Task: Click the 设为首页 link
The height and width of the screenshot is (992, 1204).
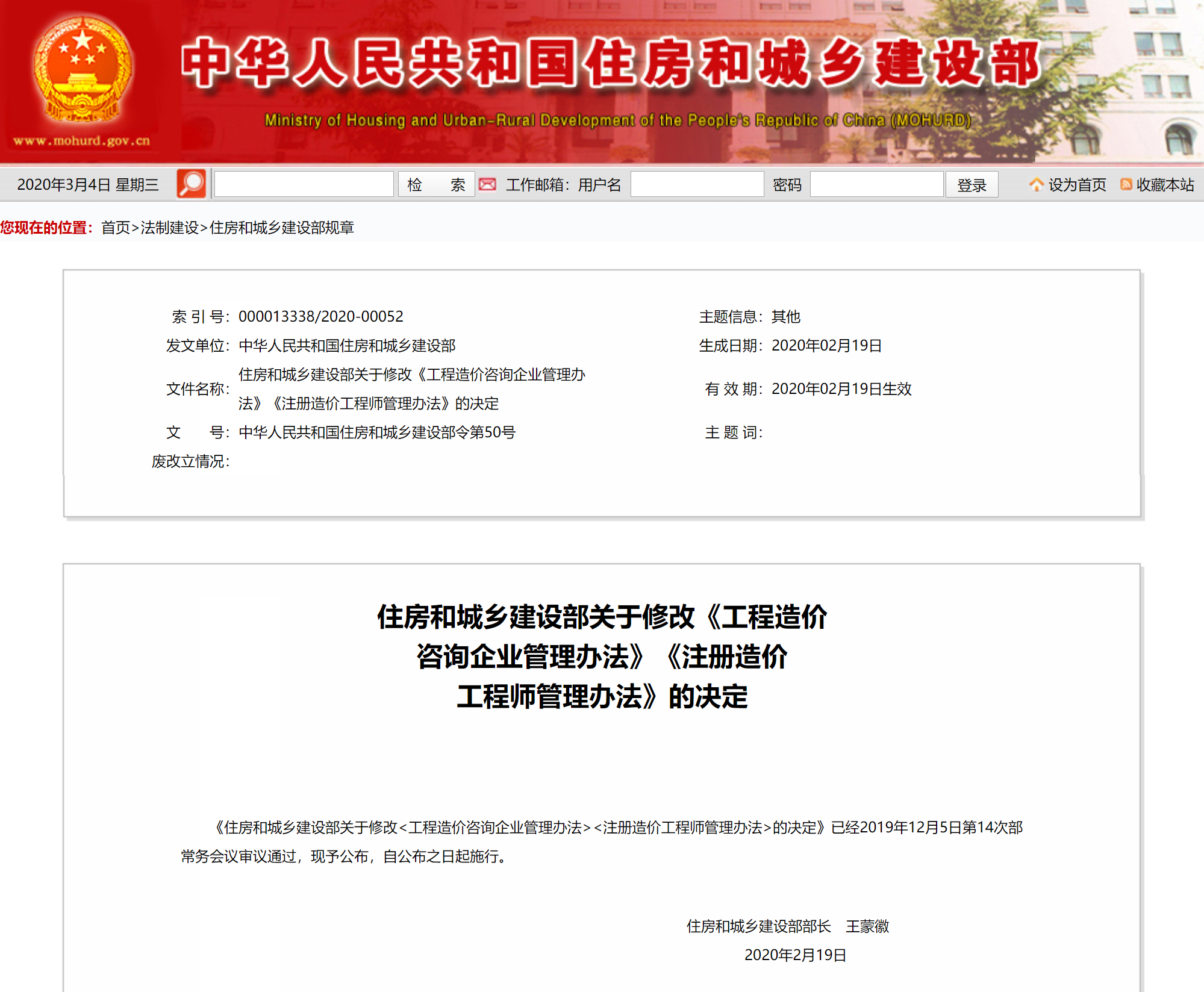Action: tap(1077, 184)
